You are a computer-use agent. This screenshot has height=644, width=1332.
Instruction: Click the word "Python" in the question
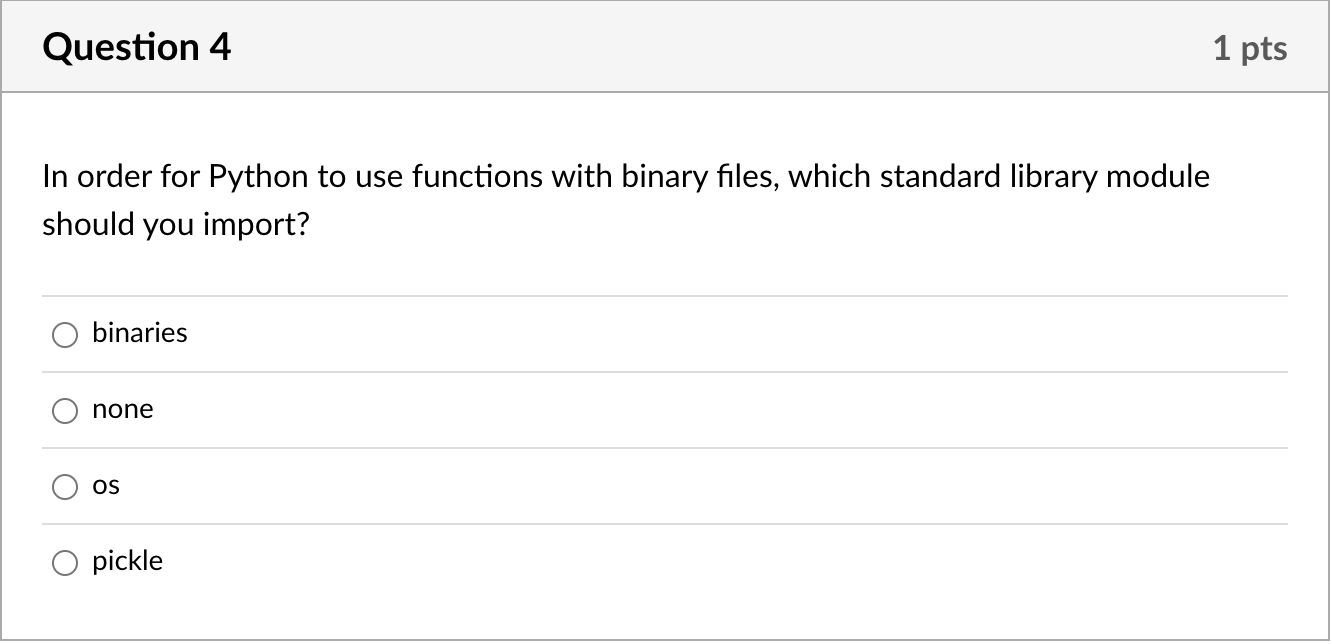[x=259, y=178]
